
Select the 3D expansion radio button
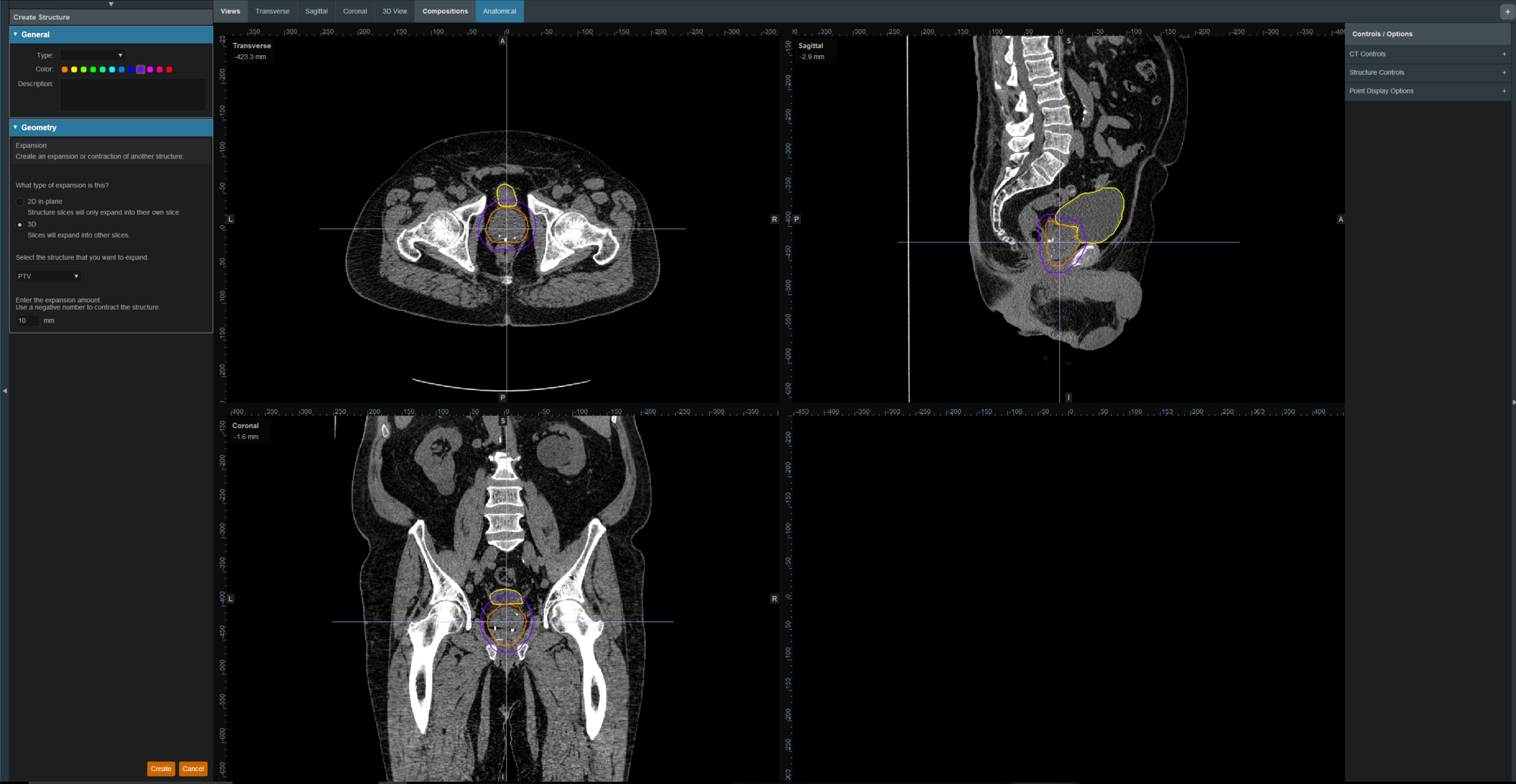(x=20, y=225)
